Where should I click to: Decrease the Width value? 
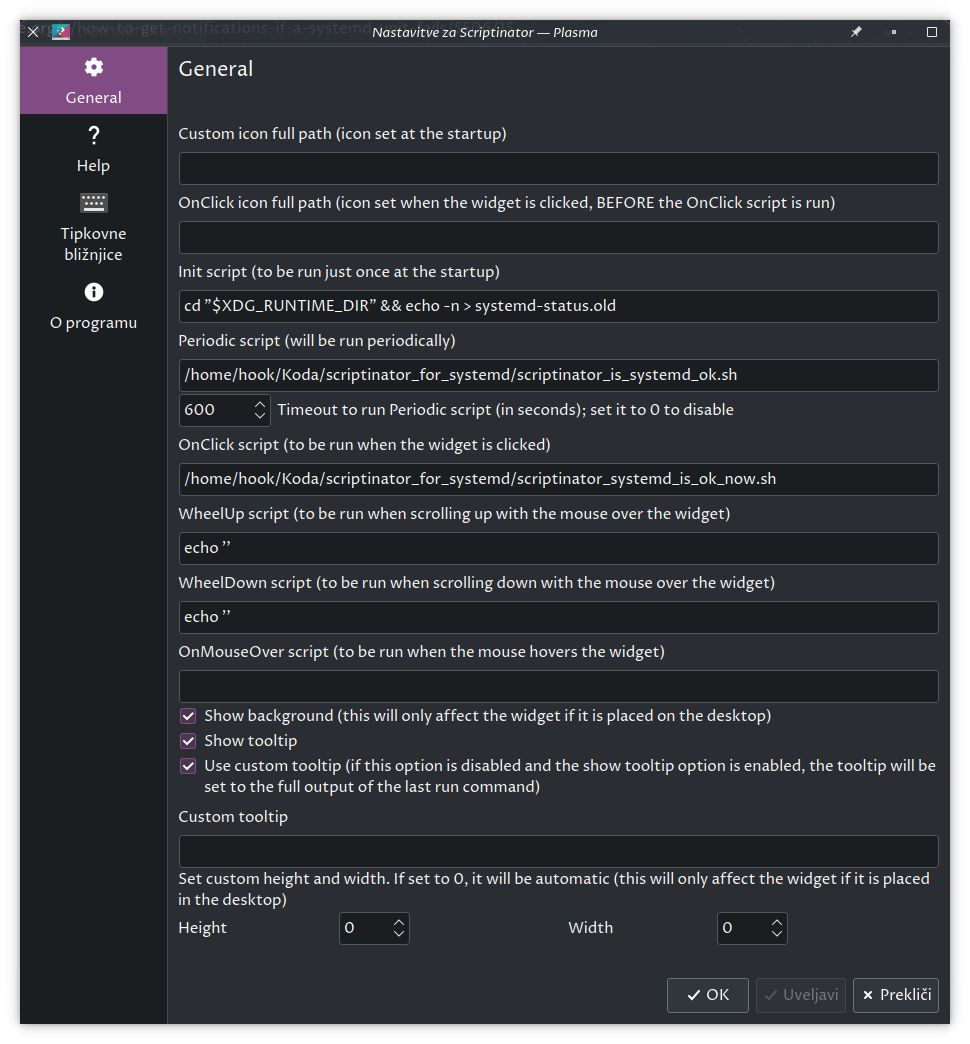tap(777, 934)
